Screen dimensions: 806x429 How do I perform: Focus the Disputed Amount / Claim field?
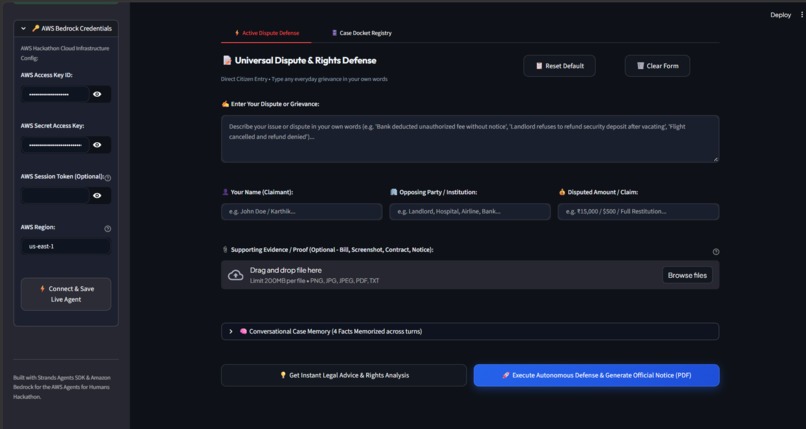pos(638,212)
